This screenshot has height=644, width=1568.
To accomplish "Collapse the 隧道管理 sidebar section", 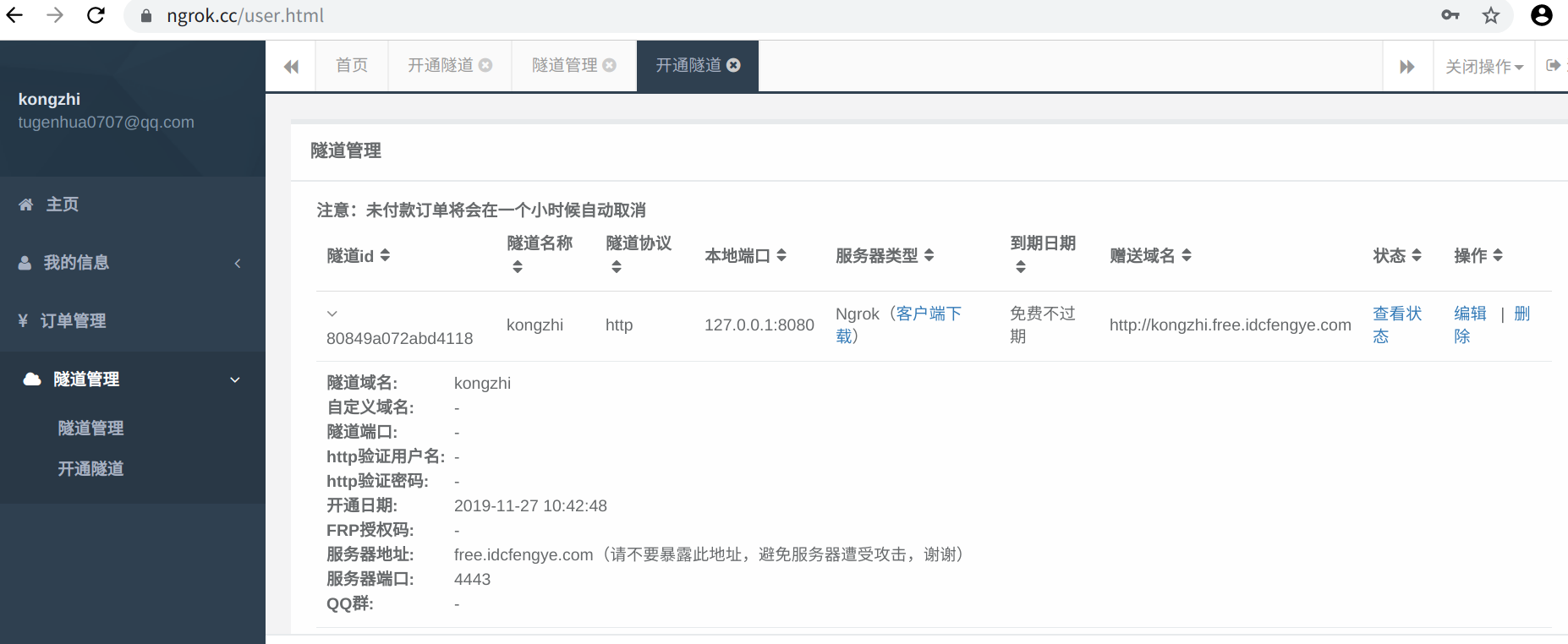I will pos(235,379).
